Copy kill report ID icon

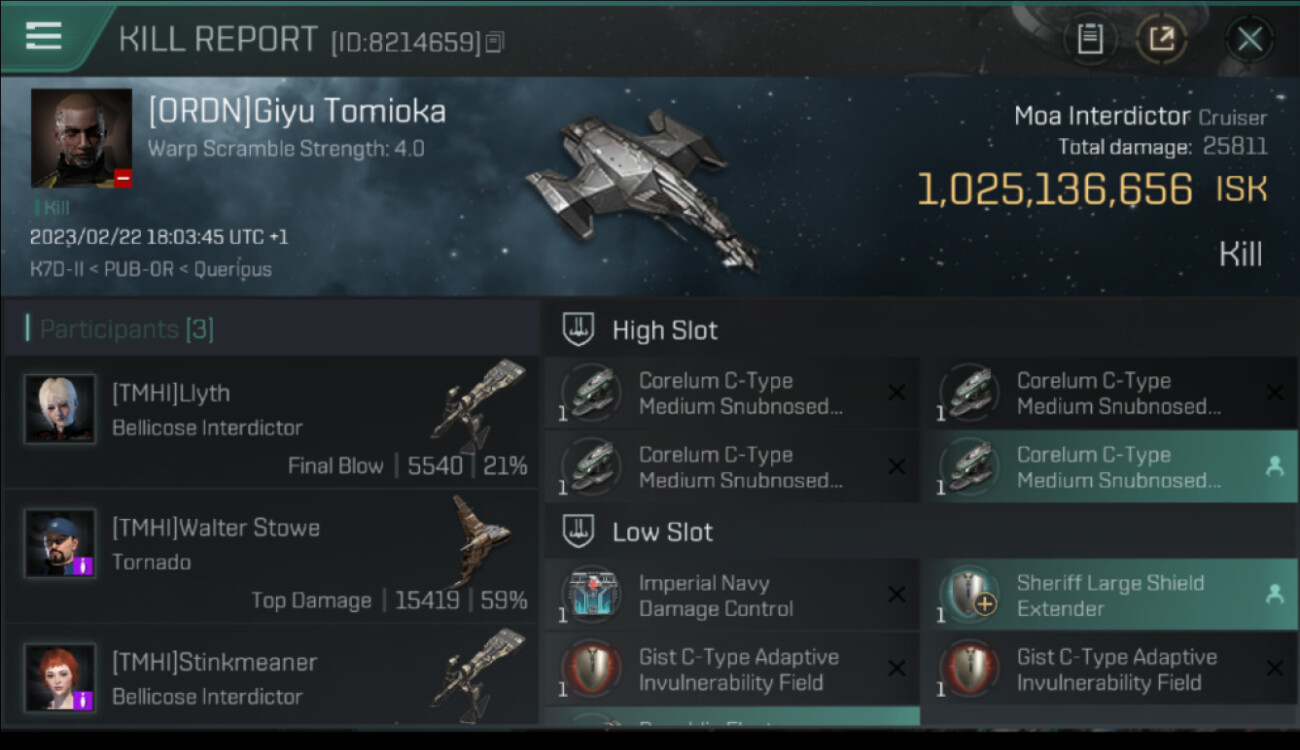[495, 42]
